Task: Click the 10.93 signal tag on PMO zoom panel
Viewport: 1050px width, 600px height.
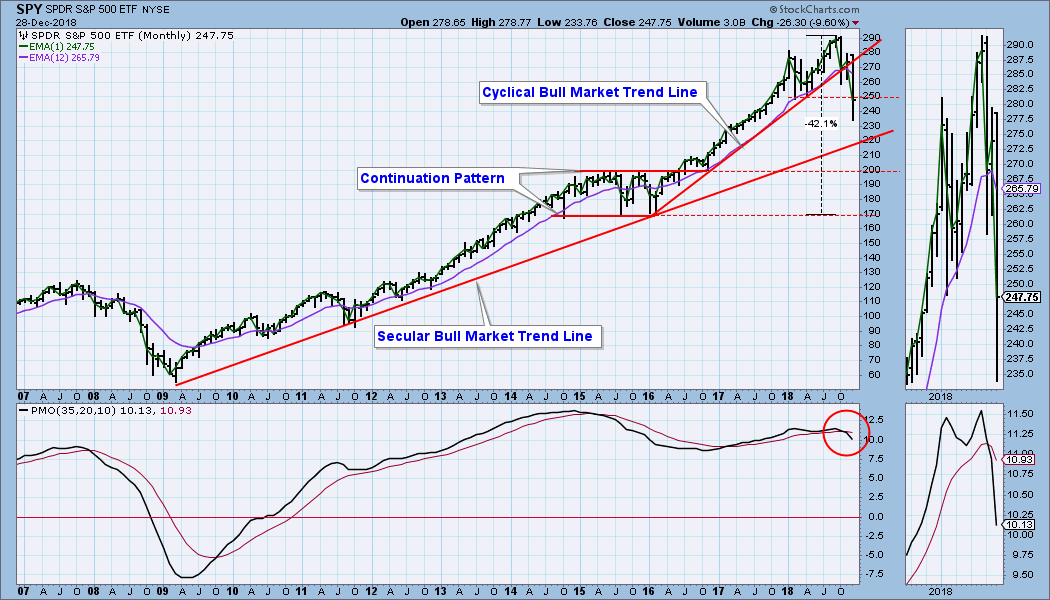Action: pyautogui.click(x=1020, y=459)
